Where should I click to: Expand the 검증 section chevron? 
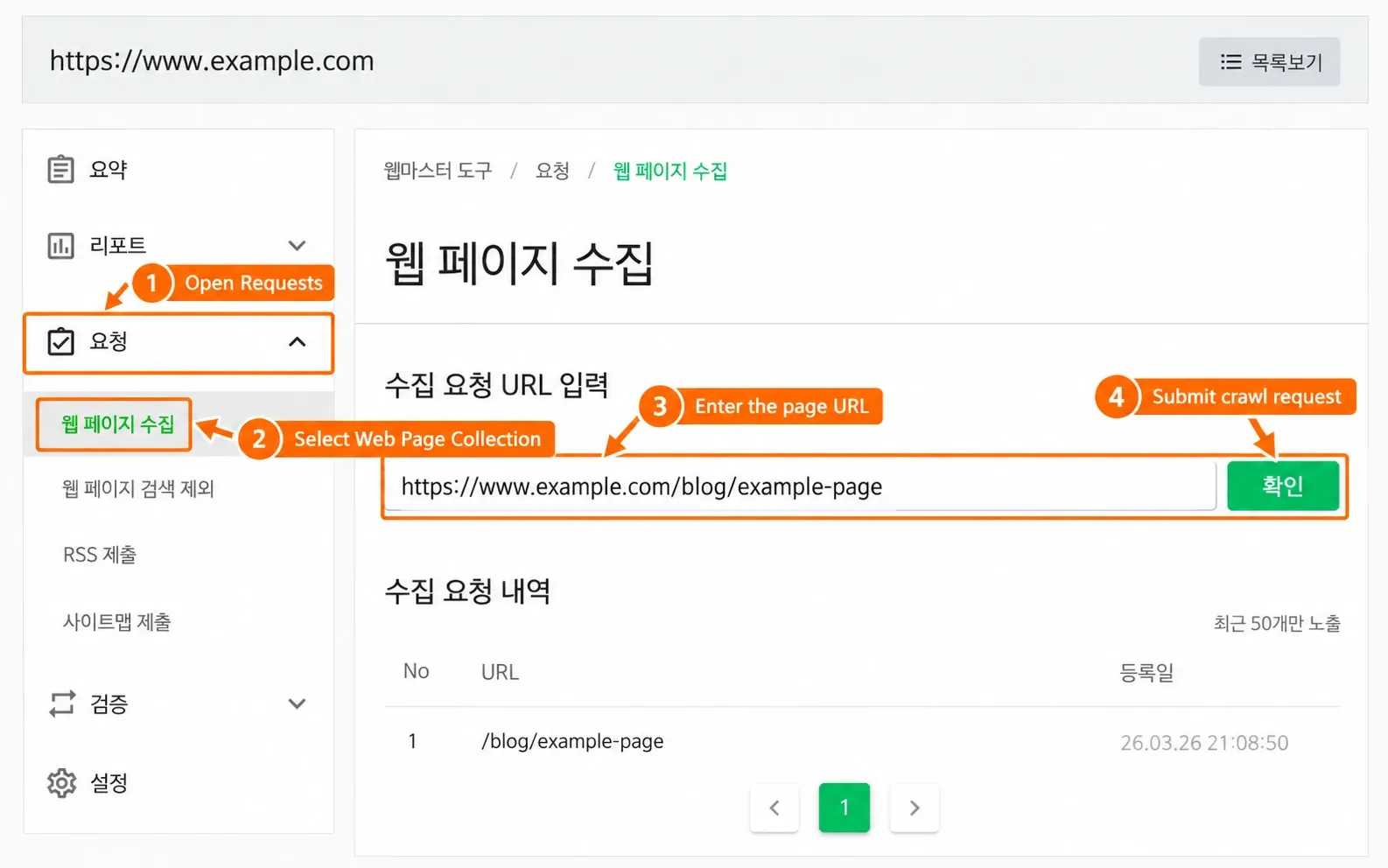click(x=297, y=703)
